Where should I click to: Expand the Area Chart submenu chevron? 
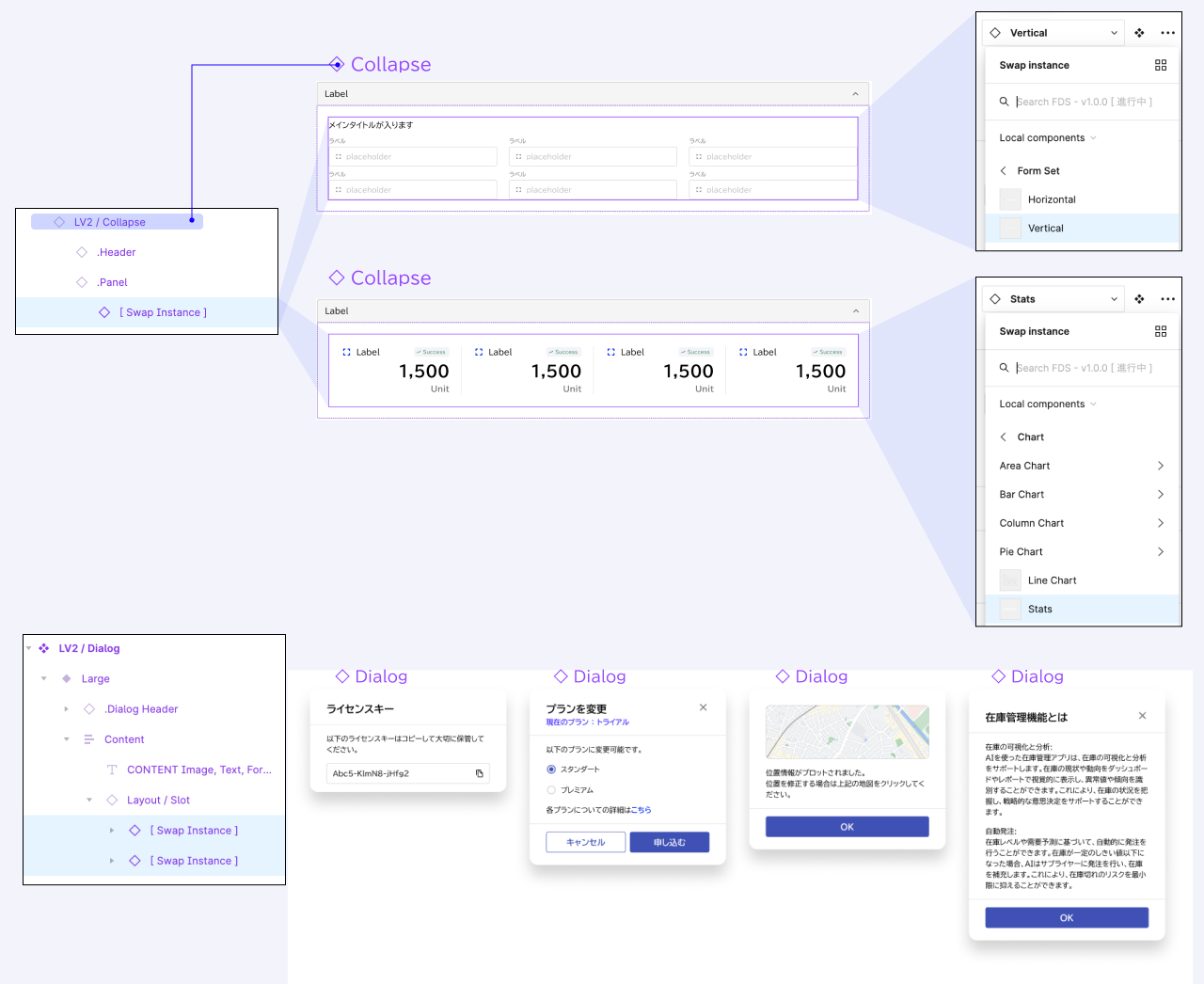1161,466
